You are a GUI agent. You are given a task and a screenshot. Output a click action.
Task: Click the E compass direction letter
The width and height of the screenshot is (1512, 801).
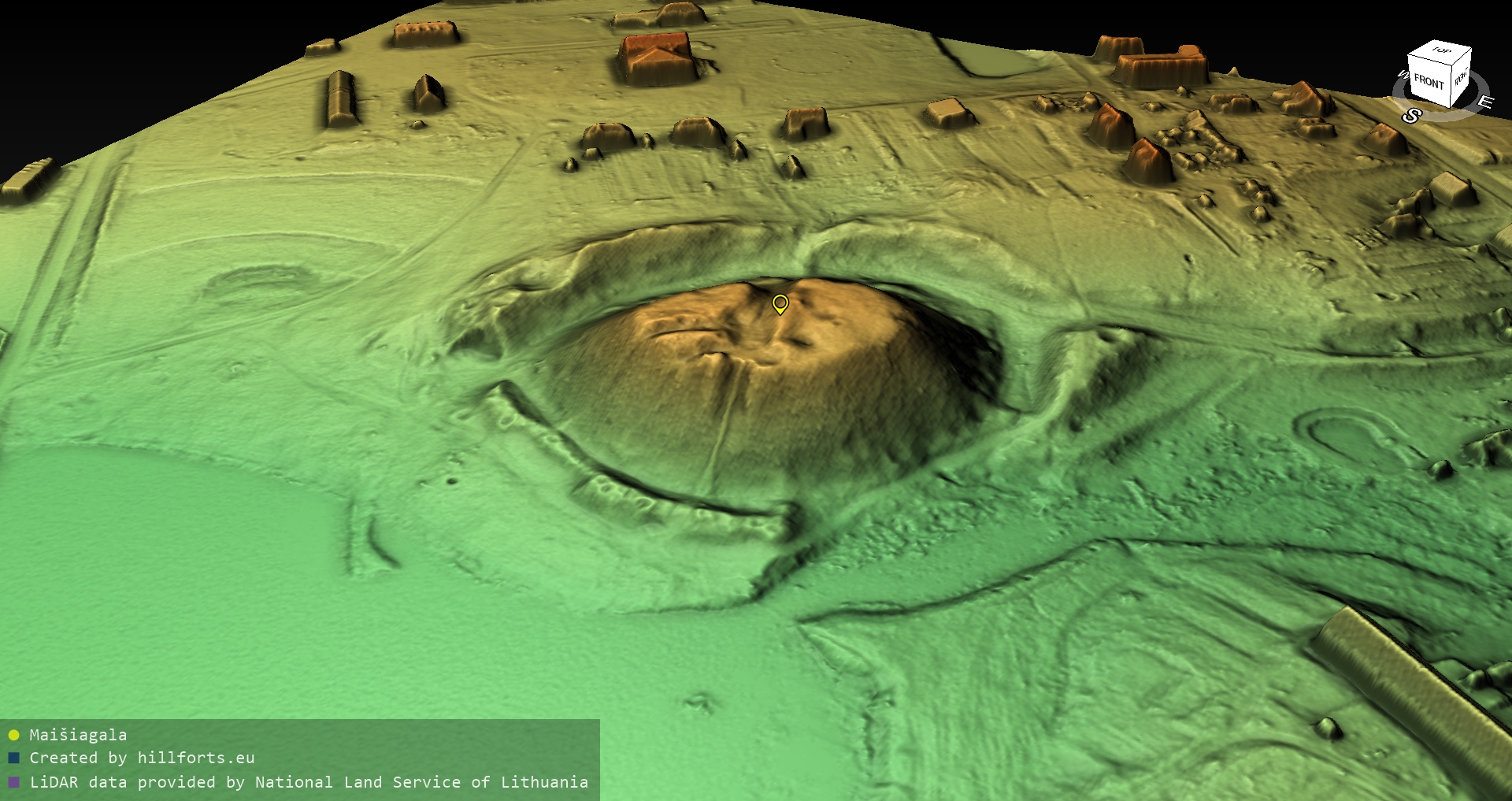pos(1484,102)
